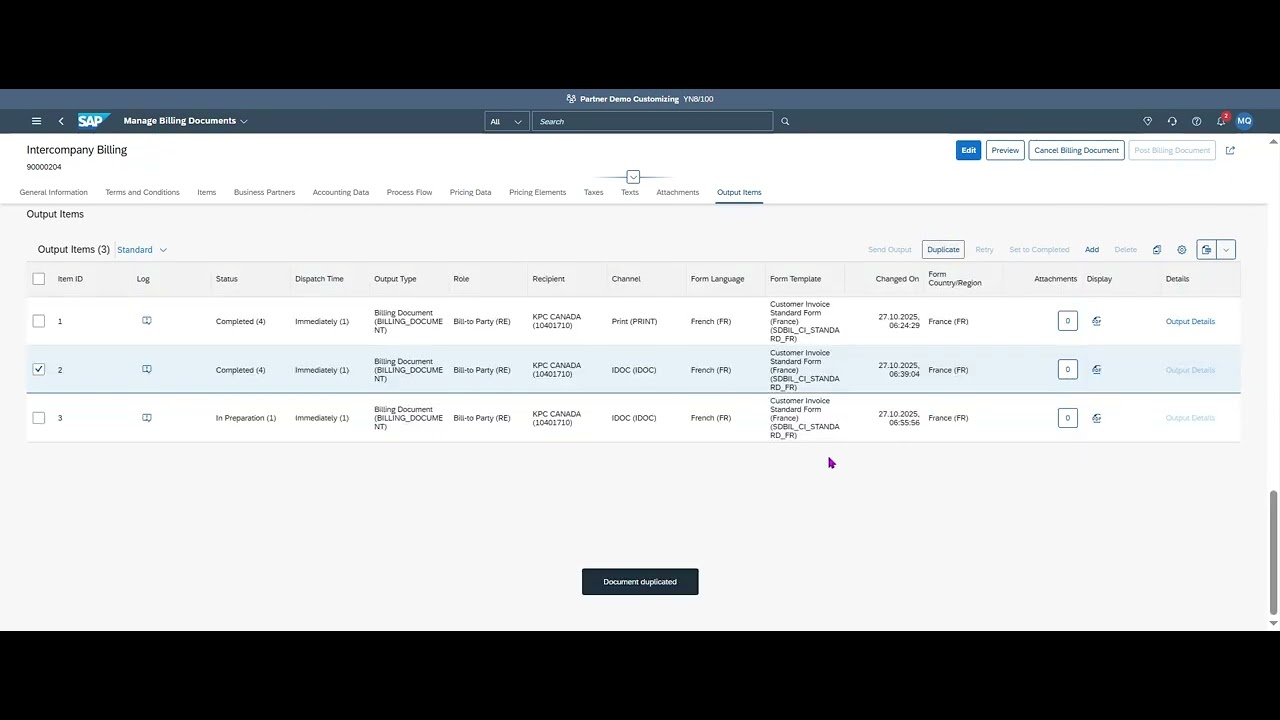Open the MQ user profile avatar
This screenshot has height=720, width=1280.
tap(1244, 121)
